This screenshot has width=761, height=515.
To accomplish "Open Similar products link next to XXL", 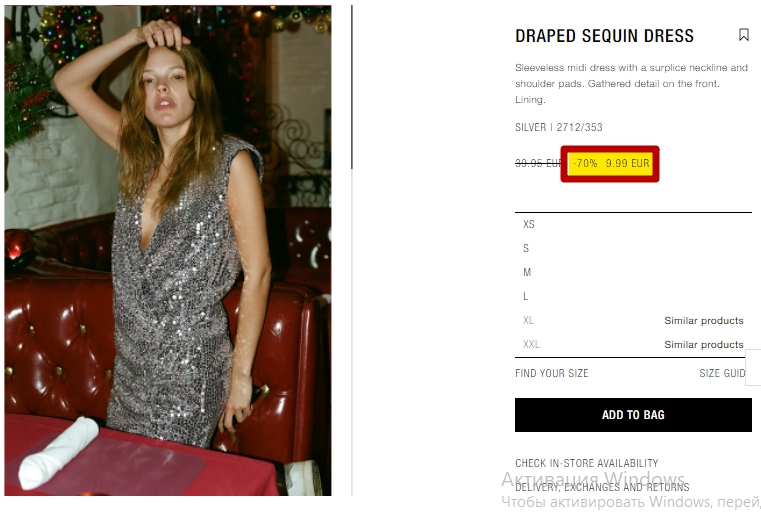I will (704, 344).
